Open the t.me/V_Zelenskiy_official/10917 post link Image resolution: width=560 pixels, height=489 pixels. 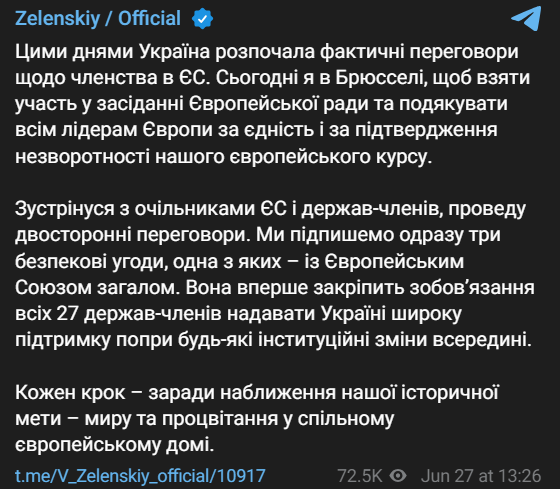140,476
